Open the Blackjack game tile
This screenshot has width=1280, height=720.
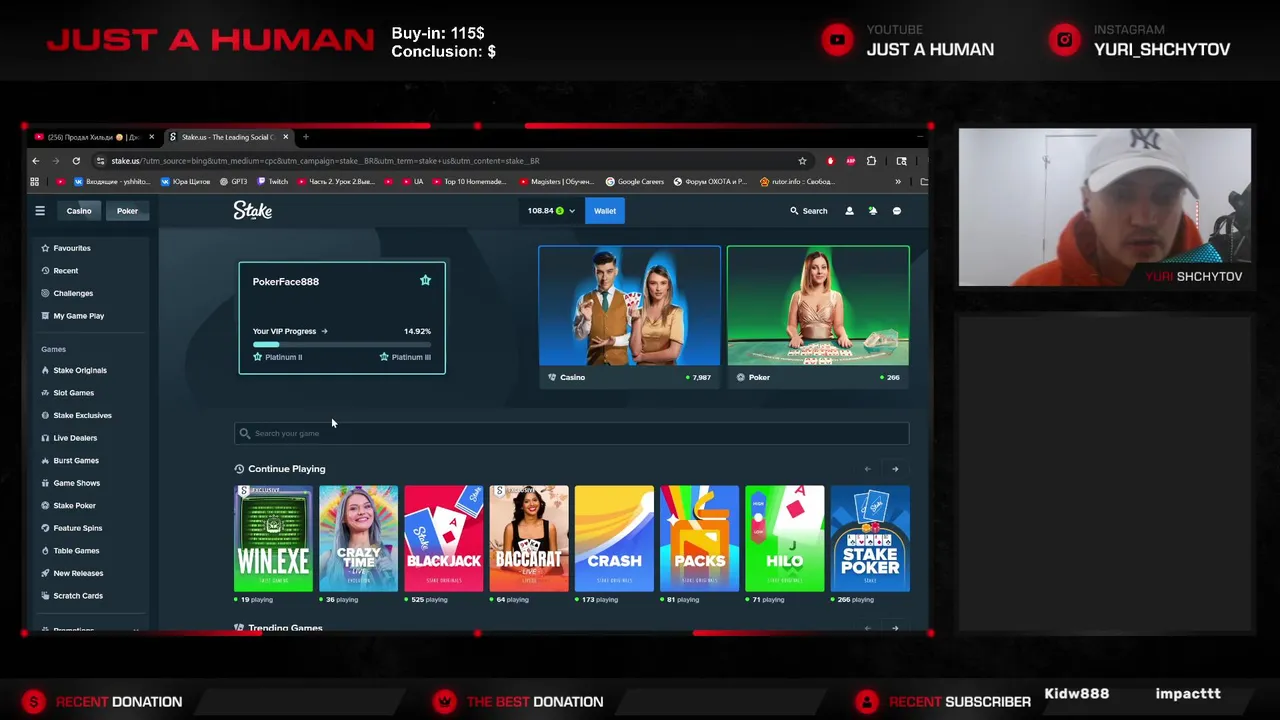click(x=444, y=539)
